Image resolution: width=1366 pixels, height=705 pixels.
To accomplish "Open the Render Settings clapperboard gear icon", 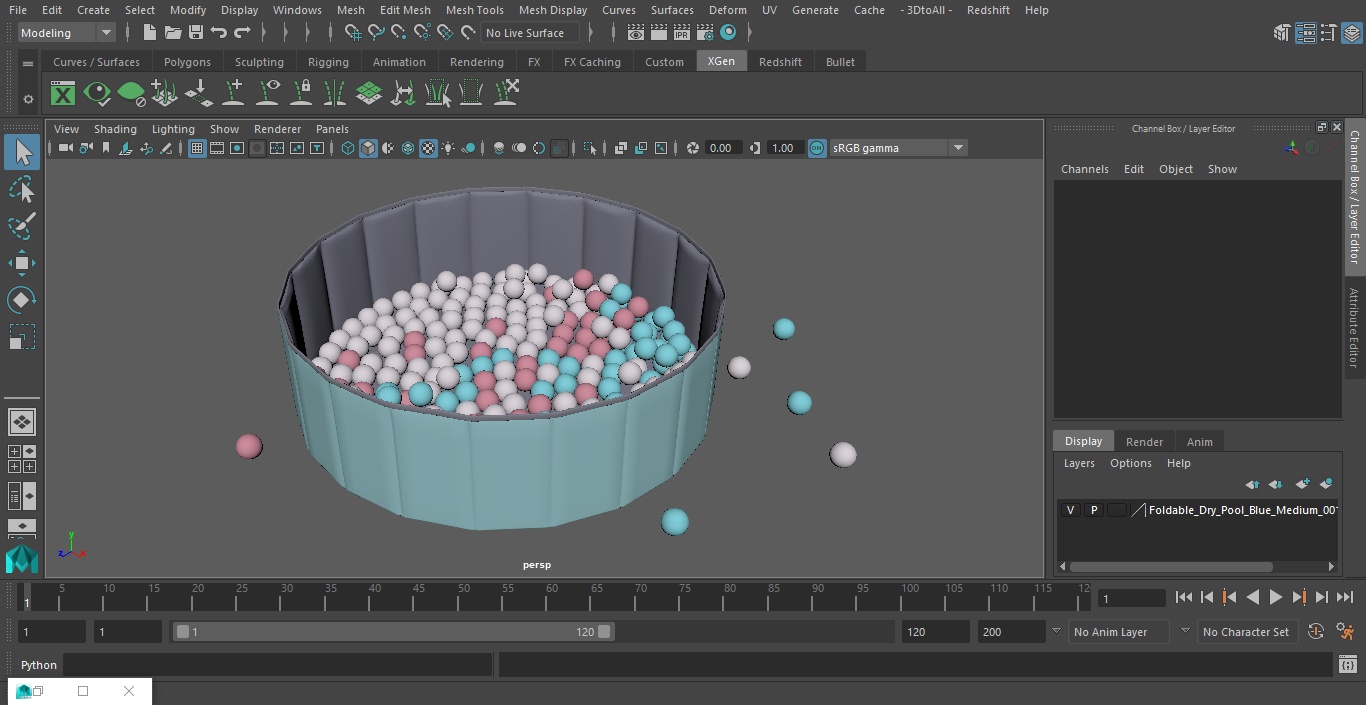I will tap(705, 33).
